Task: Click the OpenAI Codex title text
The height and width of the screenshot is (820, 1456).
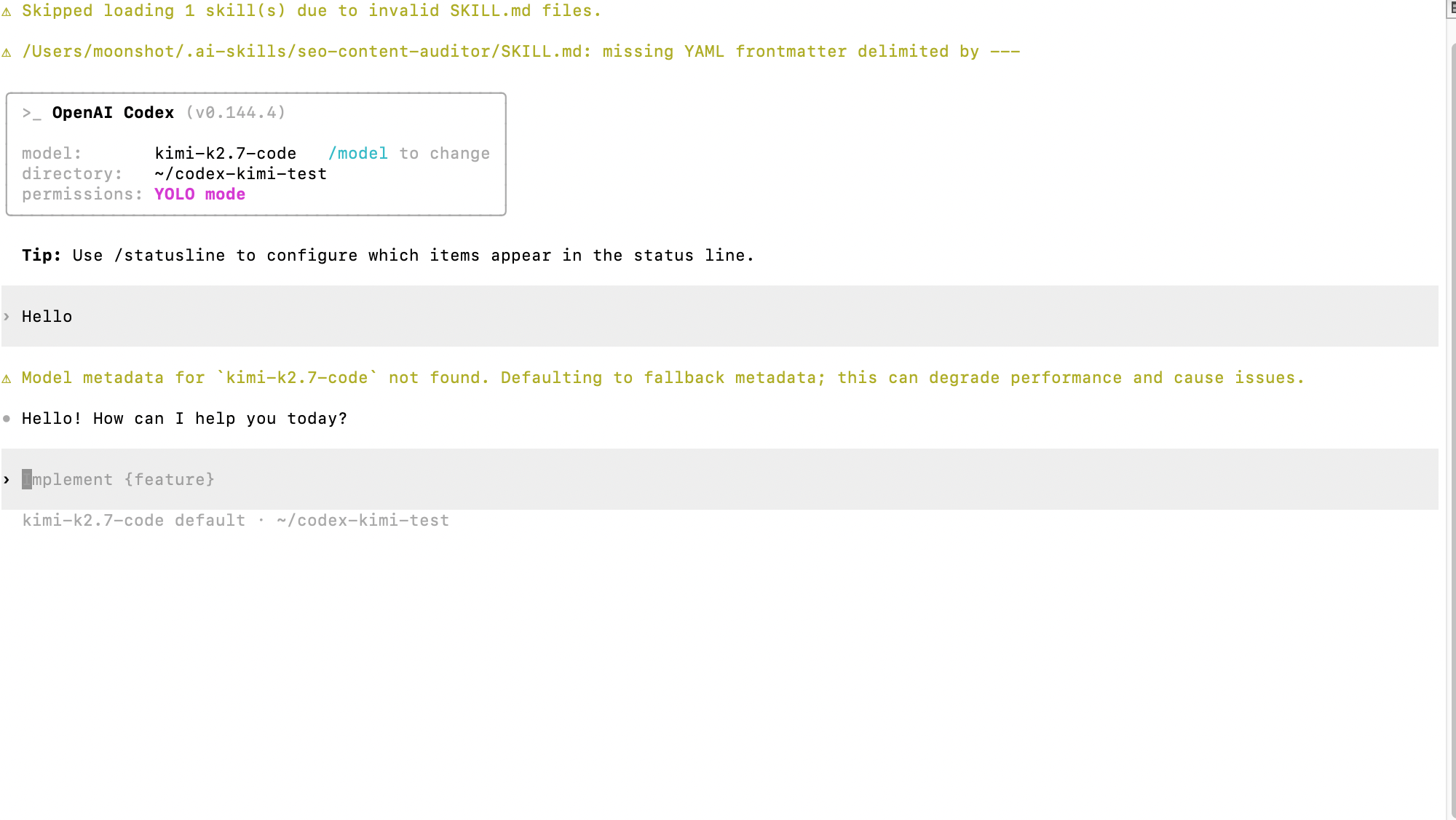Action: click(113, 113)
